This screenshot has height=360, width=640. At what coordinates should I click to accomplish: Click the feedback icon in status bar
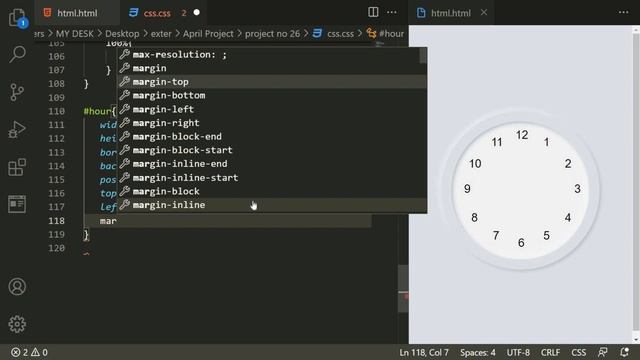[602, 352]
